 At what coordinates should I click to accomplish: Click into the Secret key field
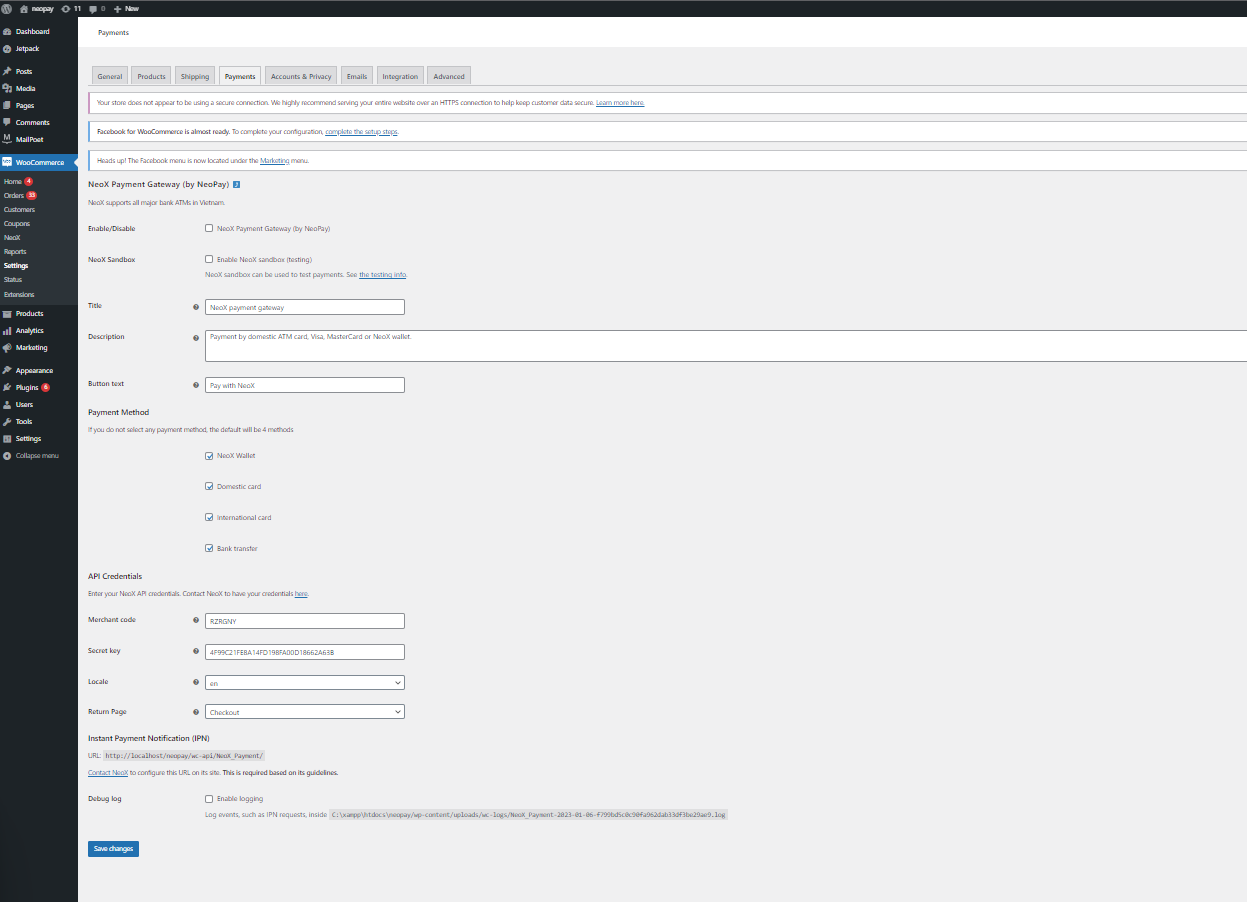tap(305, 652)
